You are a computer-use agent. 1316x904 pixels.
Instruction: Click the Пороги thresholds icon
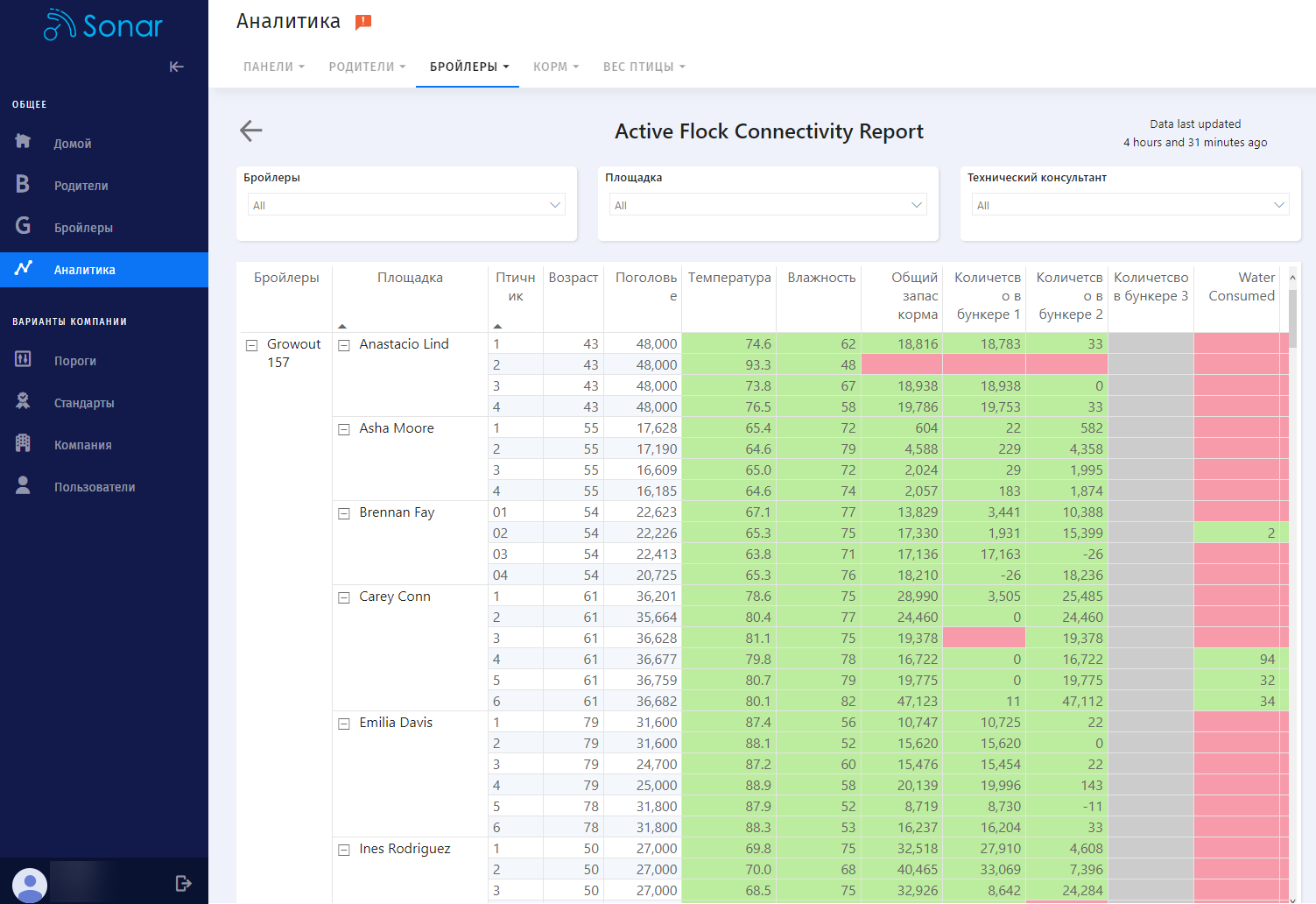click(23, 359)
